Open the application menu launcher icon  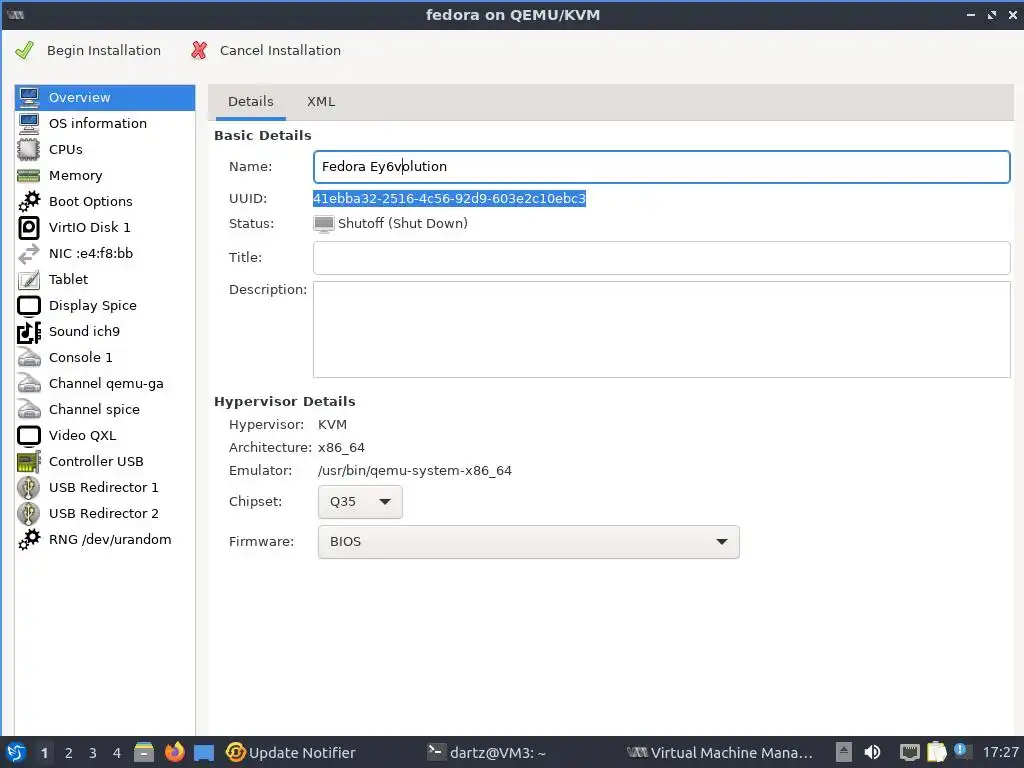coord(16,752)
